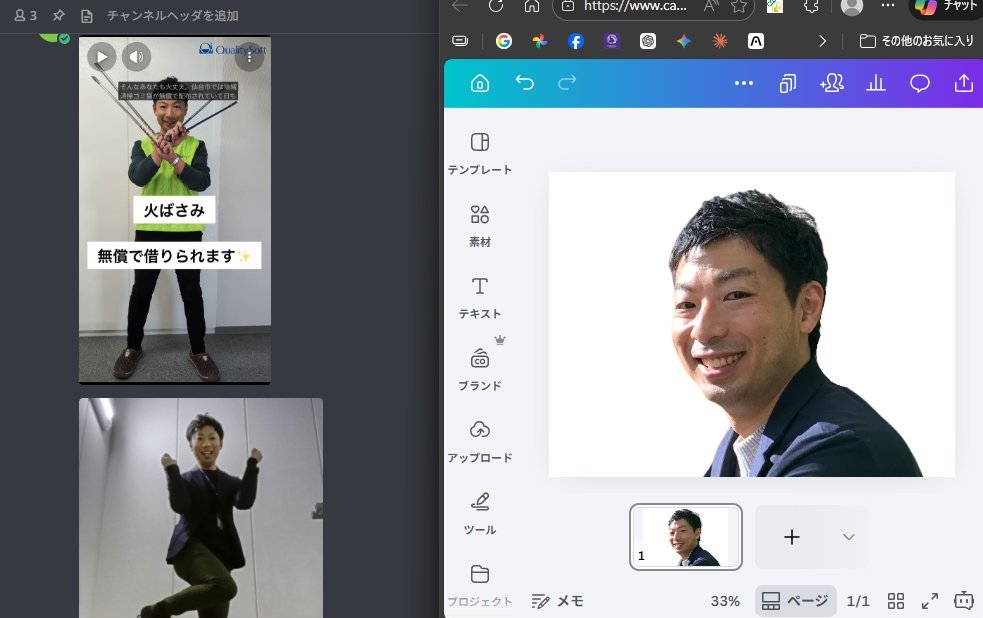The width and height of the screenshot is (983, 618).
Task: Toggle the pin icon in the chat header
Action: (x=58, y=15)
